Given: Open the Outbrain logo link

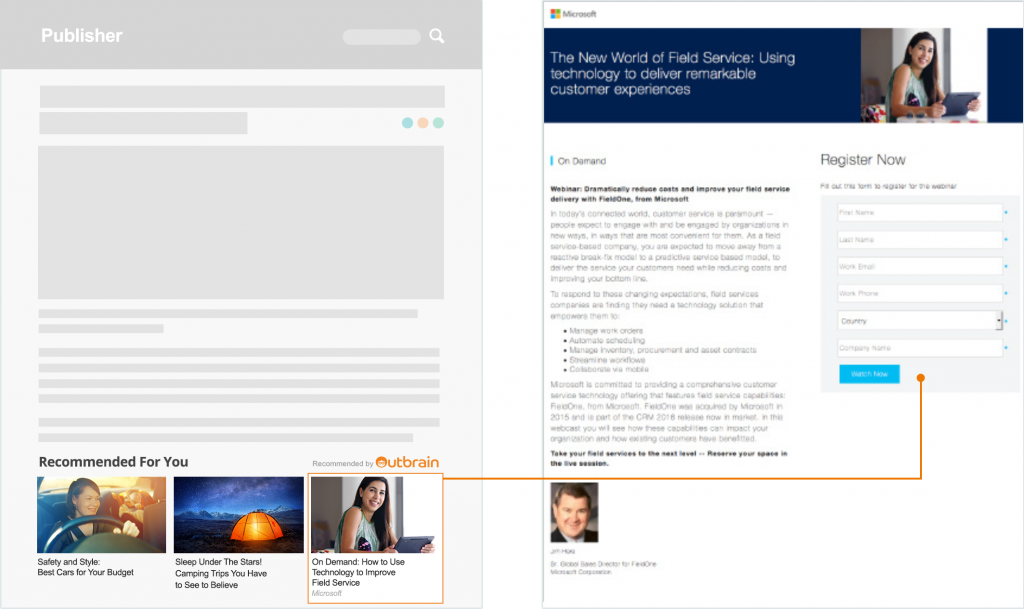Looking at the screenshot, I should (408, 463).
